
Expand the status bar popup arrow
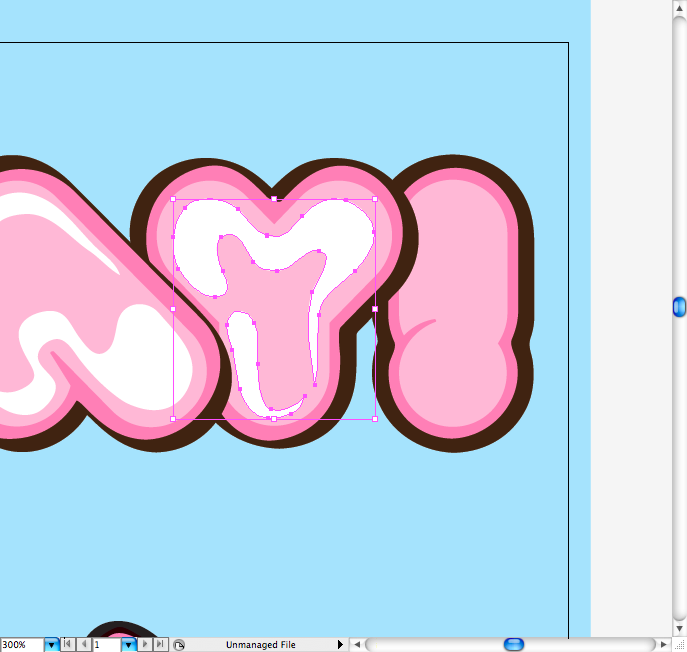point(340,645)
